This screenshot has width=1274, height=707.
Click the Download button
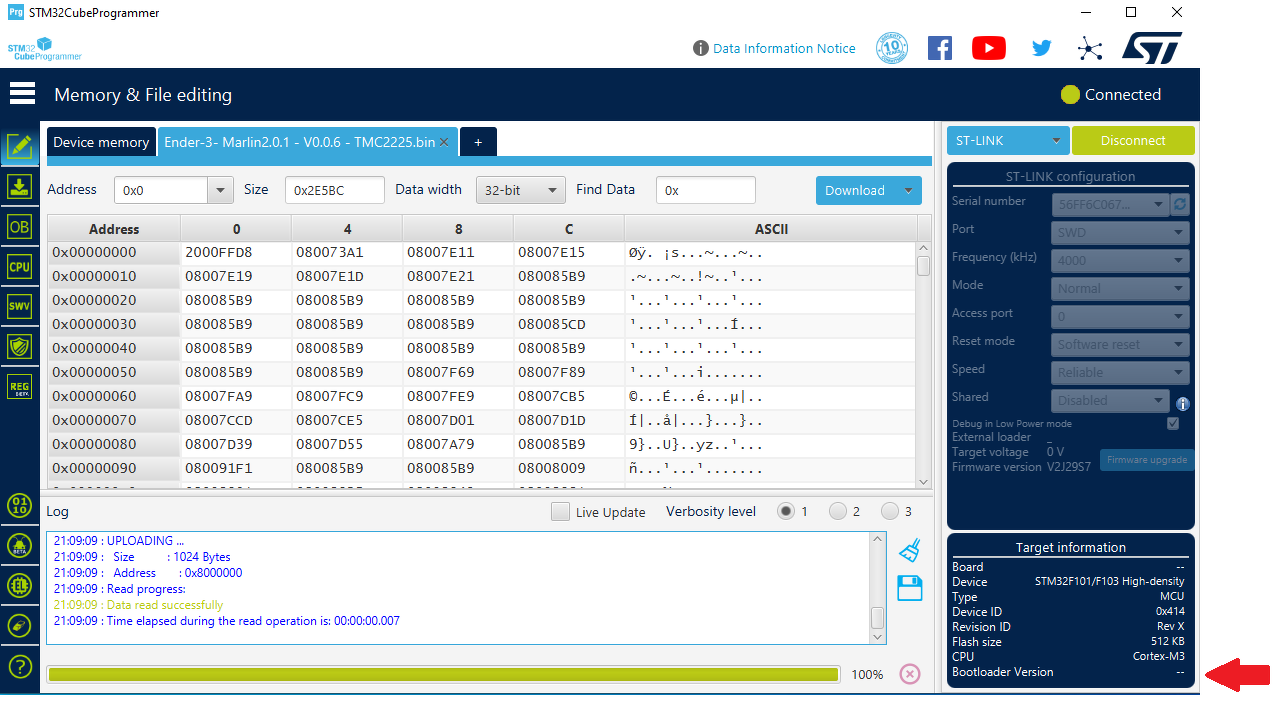tap(855, 190)
